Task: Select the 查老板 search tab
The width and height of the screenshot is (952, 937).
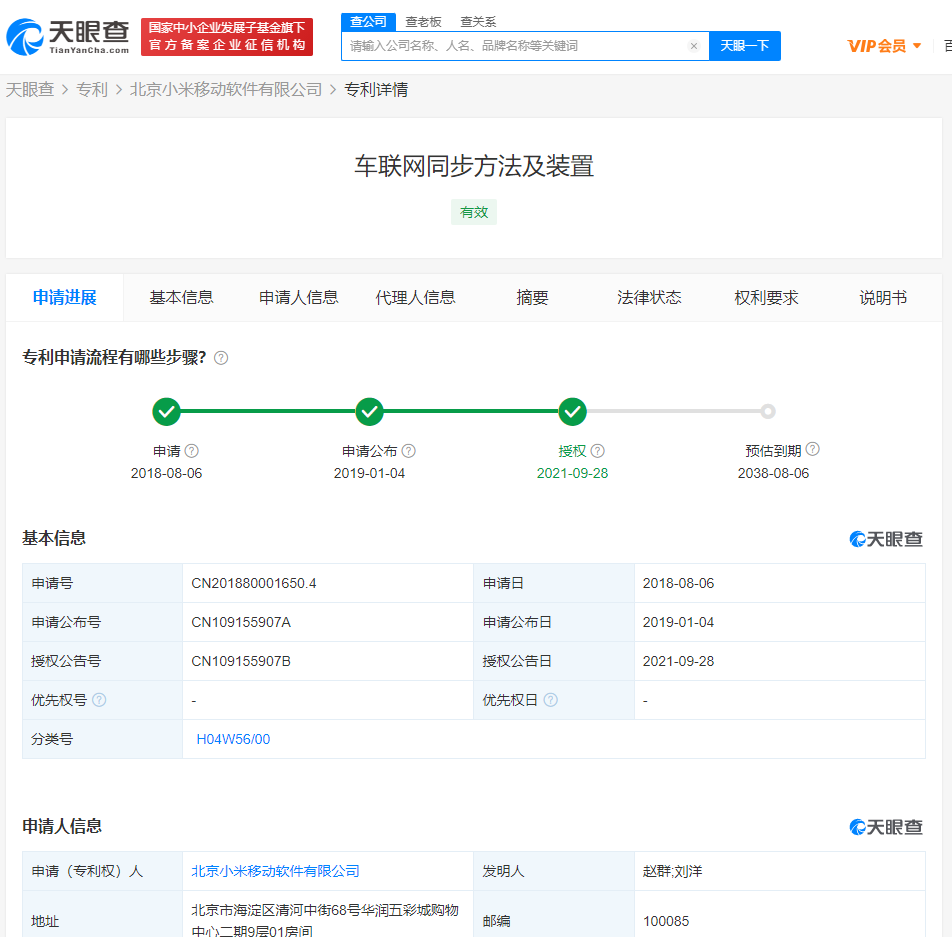Action: click(423, 22)
